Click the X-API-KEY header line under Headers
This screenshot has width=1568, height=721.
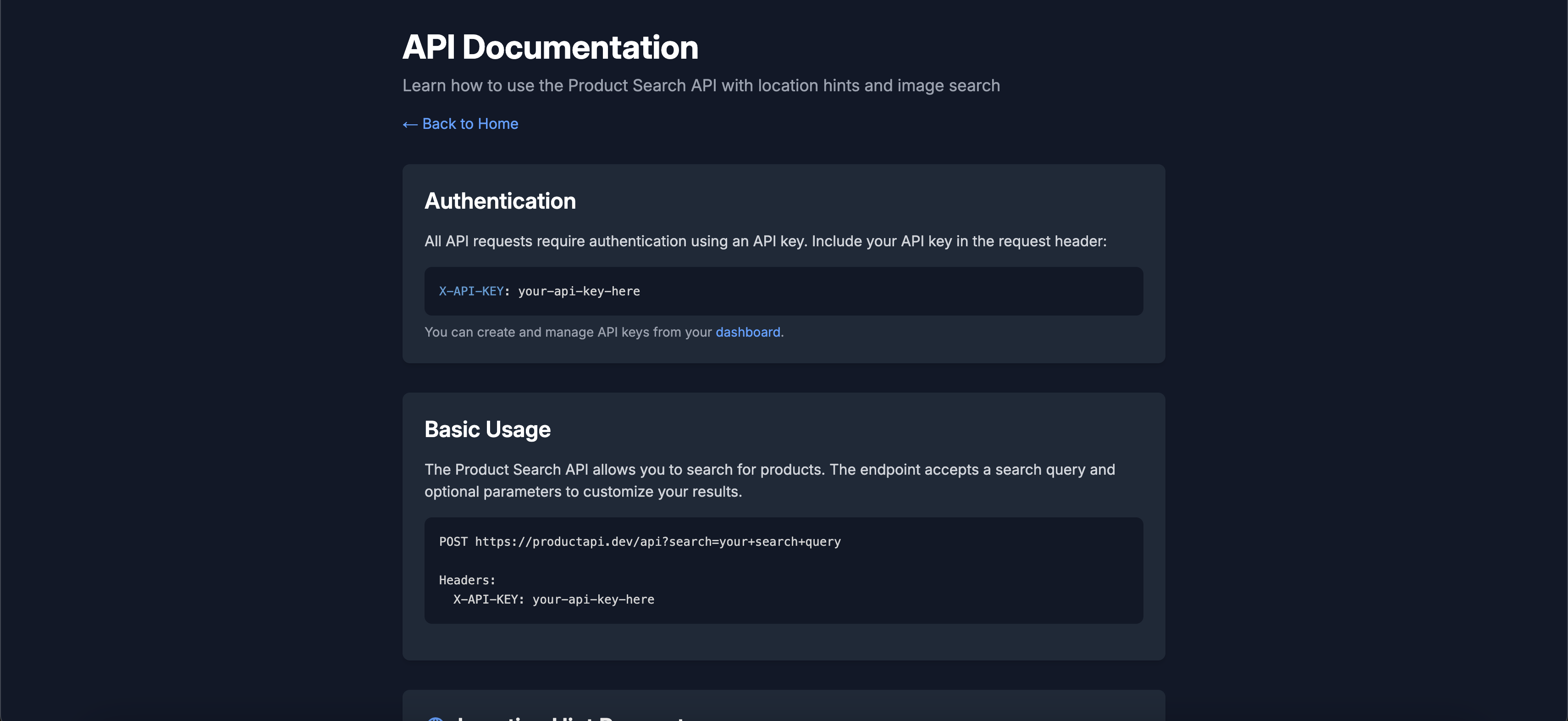pyautogui.click(x=552, y=599)
